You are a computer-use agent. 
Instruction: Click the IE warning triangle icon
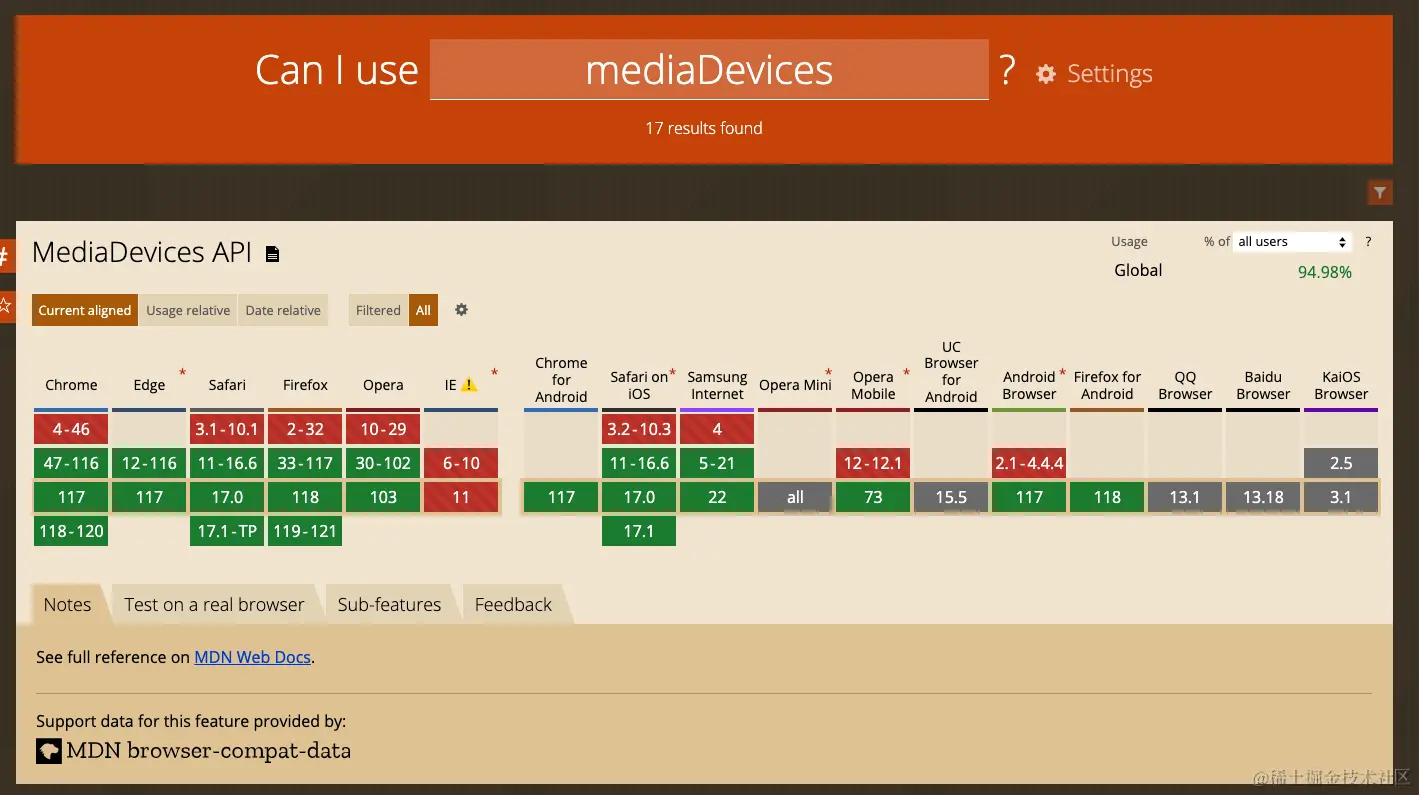click(469, 385)
